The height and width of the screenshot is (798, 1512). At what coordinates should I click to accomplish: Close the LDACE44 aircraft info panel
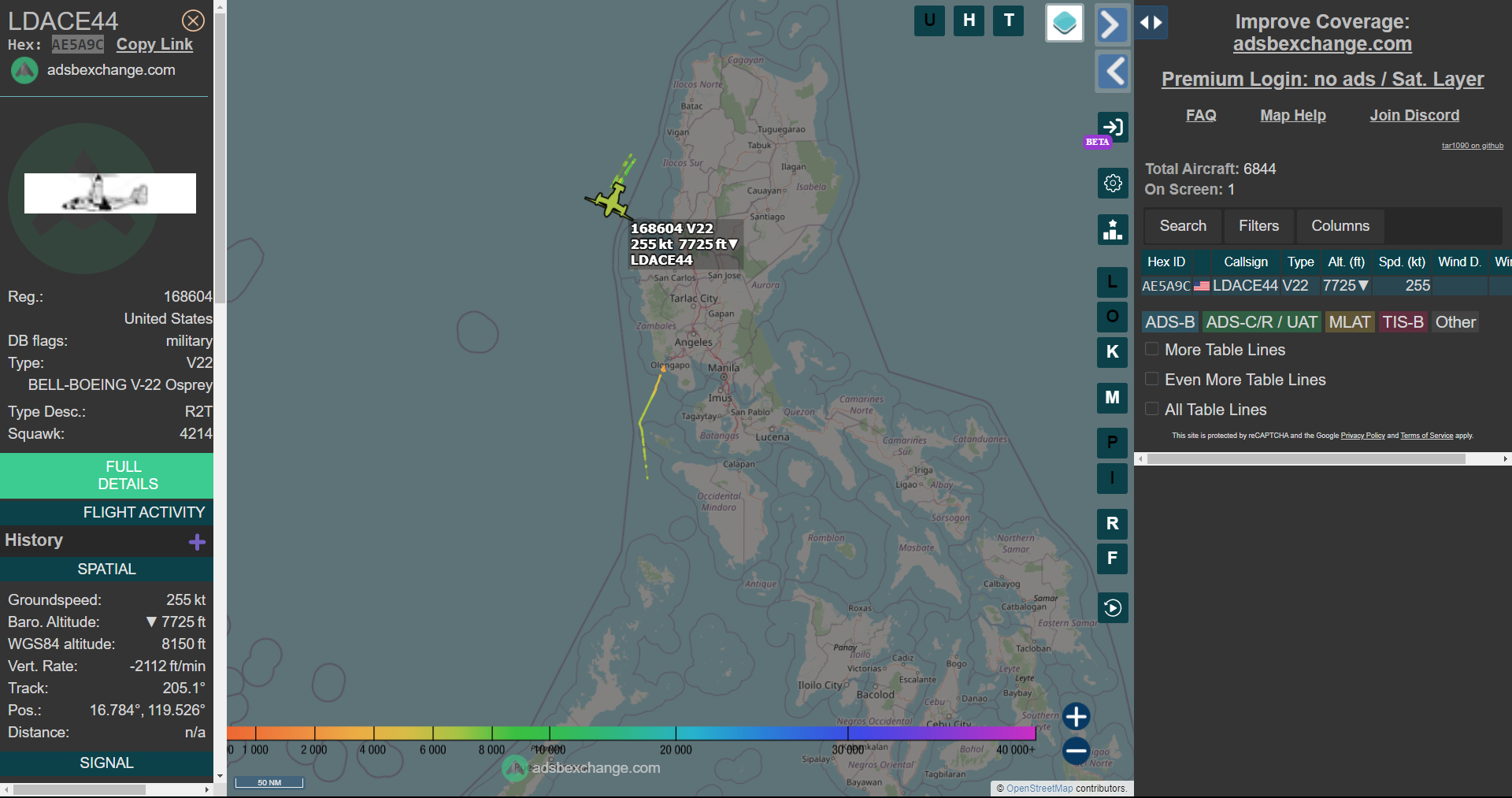[193, 20]
